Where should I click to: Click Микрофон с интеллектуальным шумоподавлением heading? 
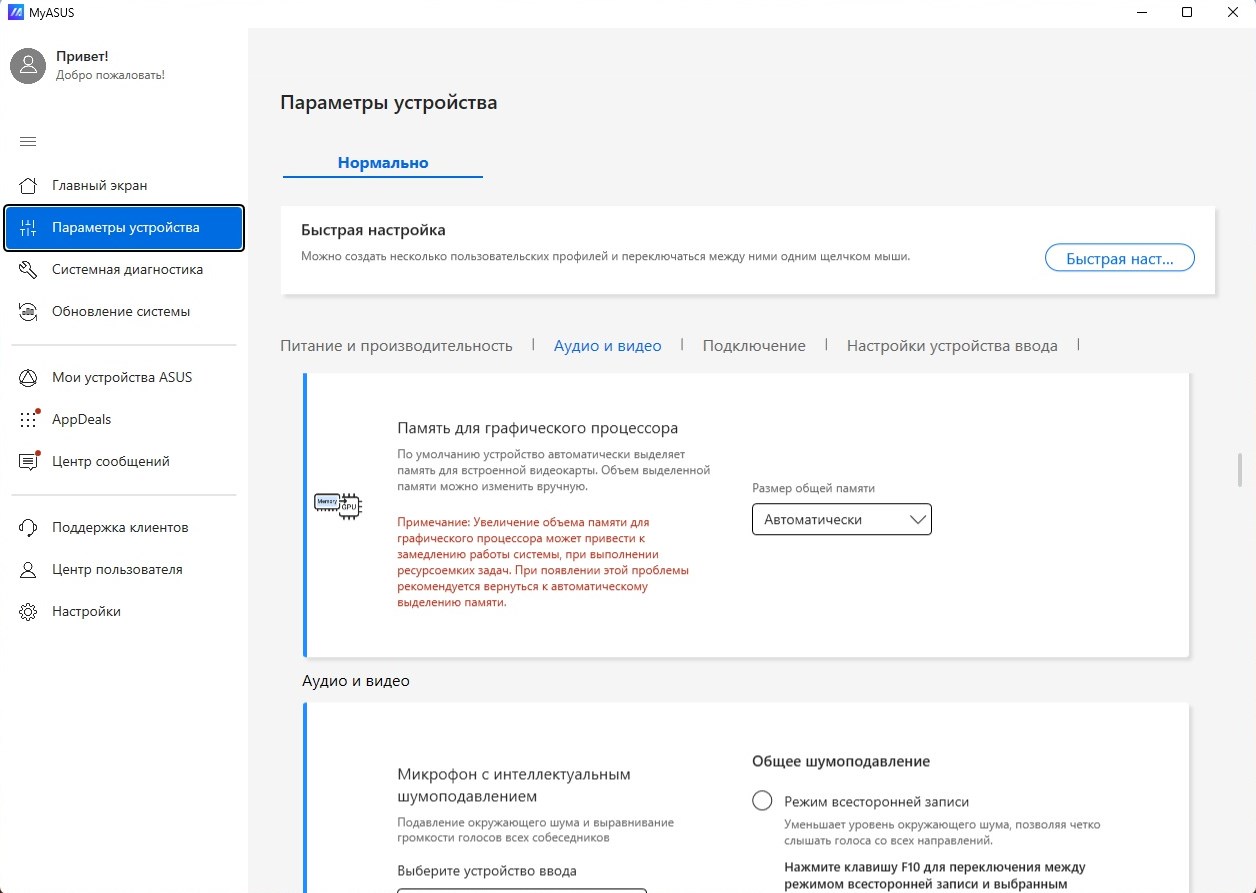514,785
